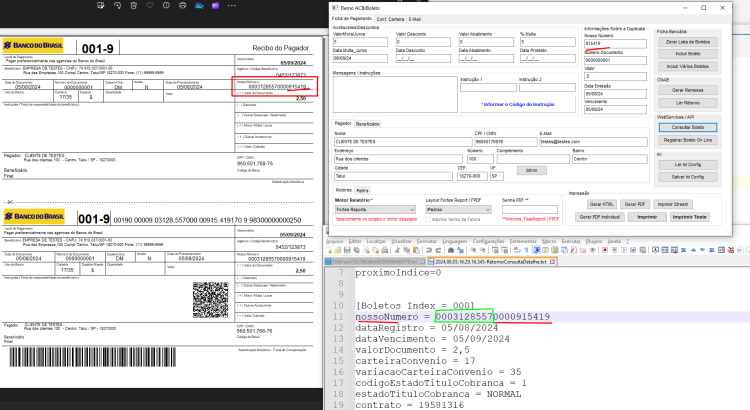
Task: Click the Imprimir Stream button
Action: [x=673, y=204]
